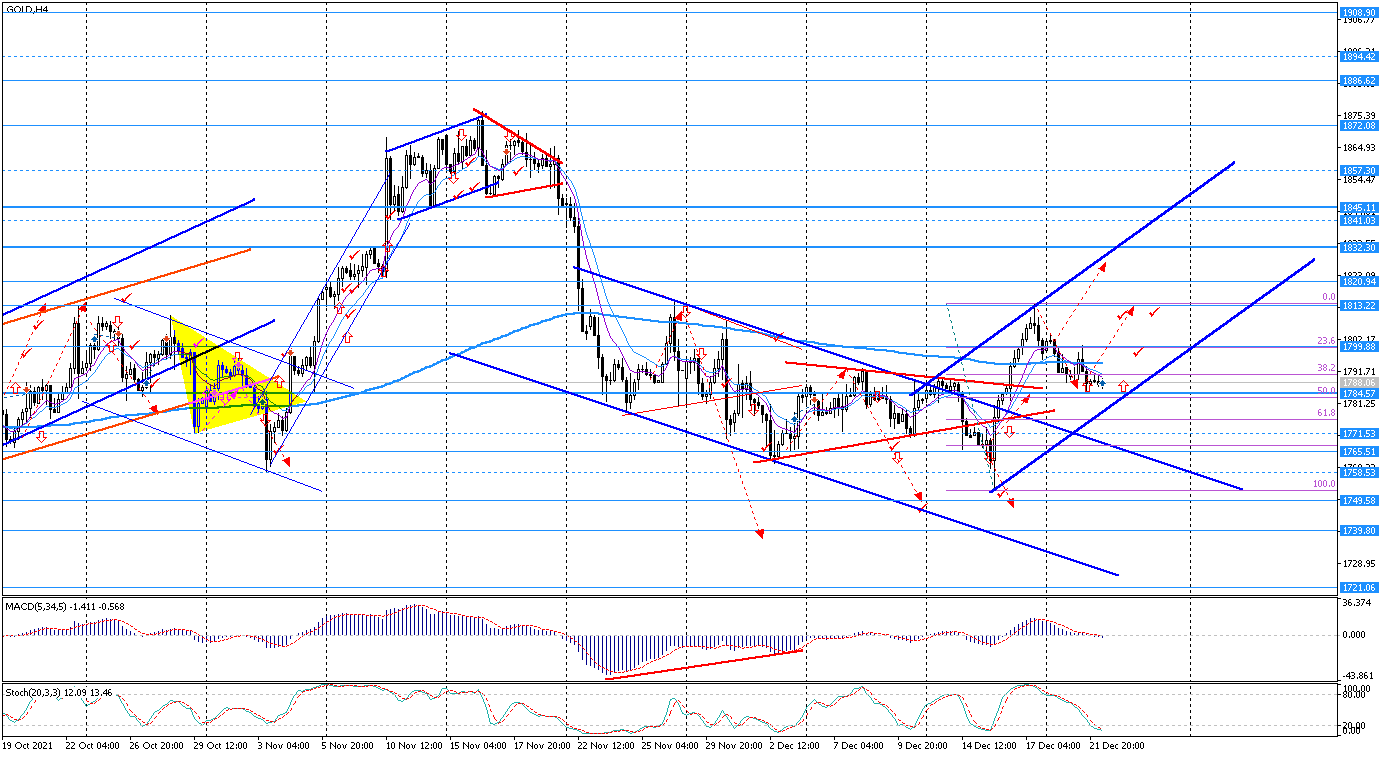Select the 1832.30 price level label
1390x757 pixels.
click(x=1359, y=247)
